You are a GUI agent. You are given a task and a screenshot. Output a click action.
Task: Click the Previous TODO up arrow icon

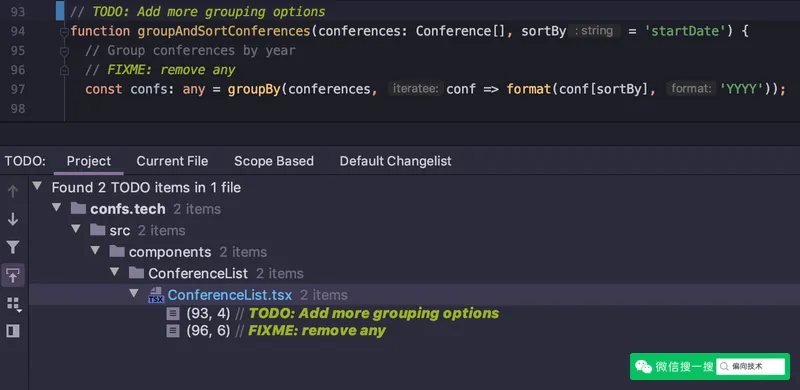pos(13,191)
